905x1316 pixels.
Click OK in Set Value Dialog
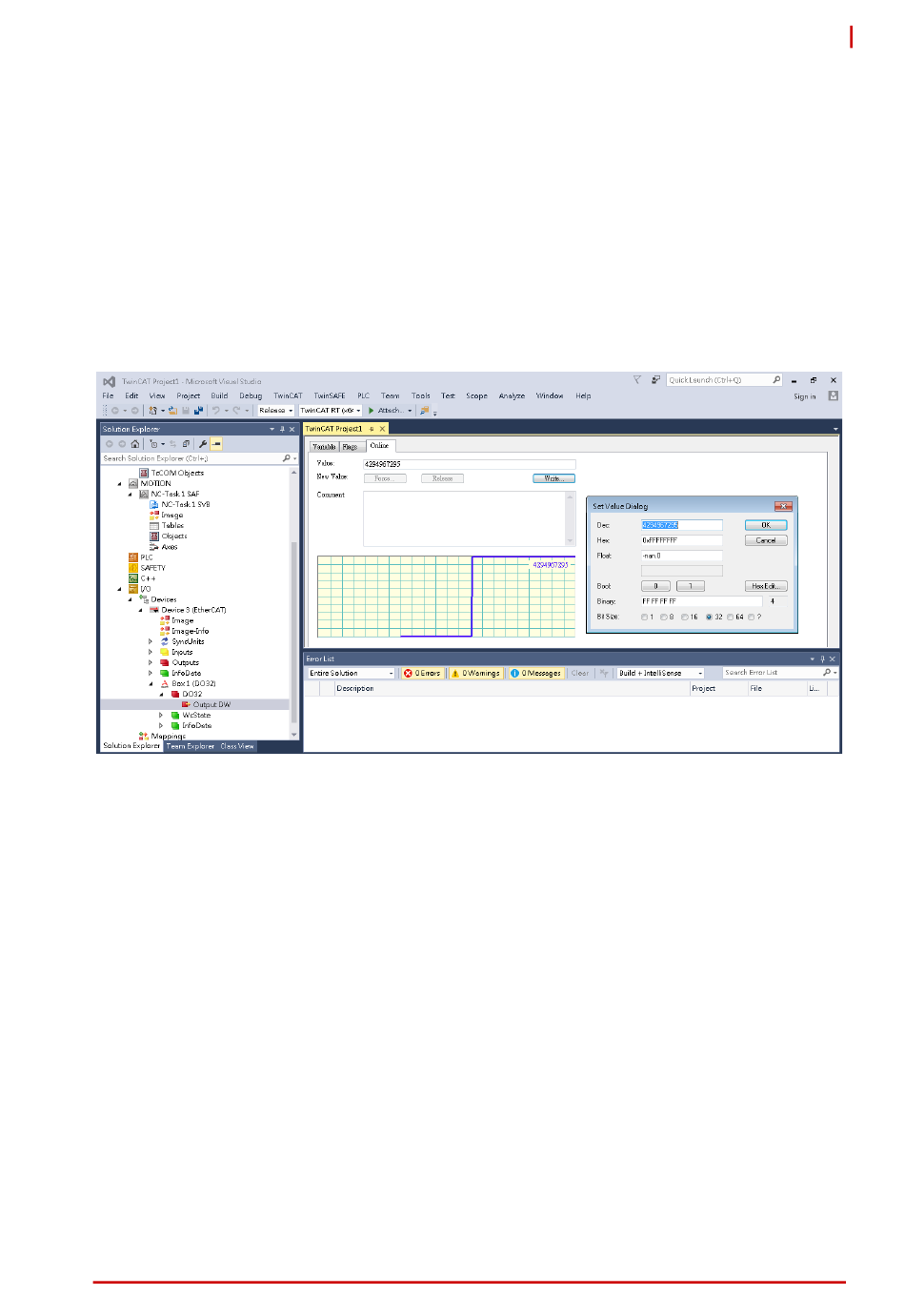[766, 525]
